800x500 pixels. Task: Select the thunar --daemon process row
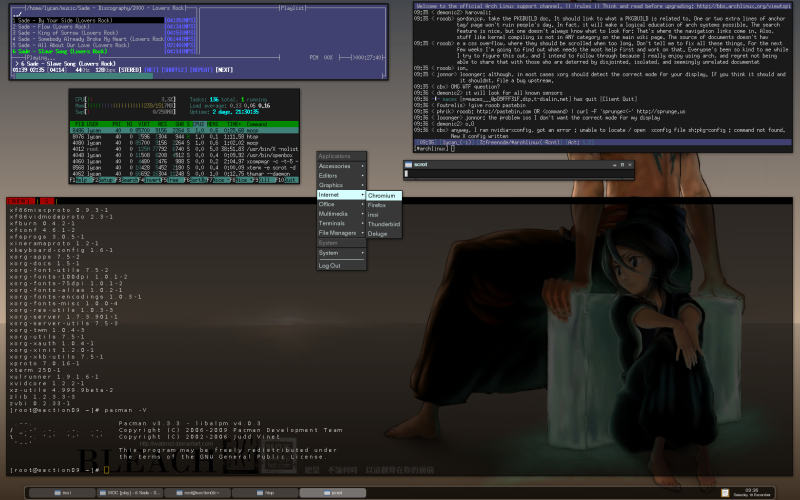(x=184, y=173)
